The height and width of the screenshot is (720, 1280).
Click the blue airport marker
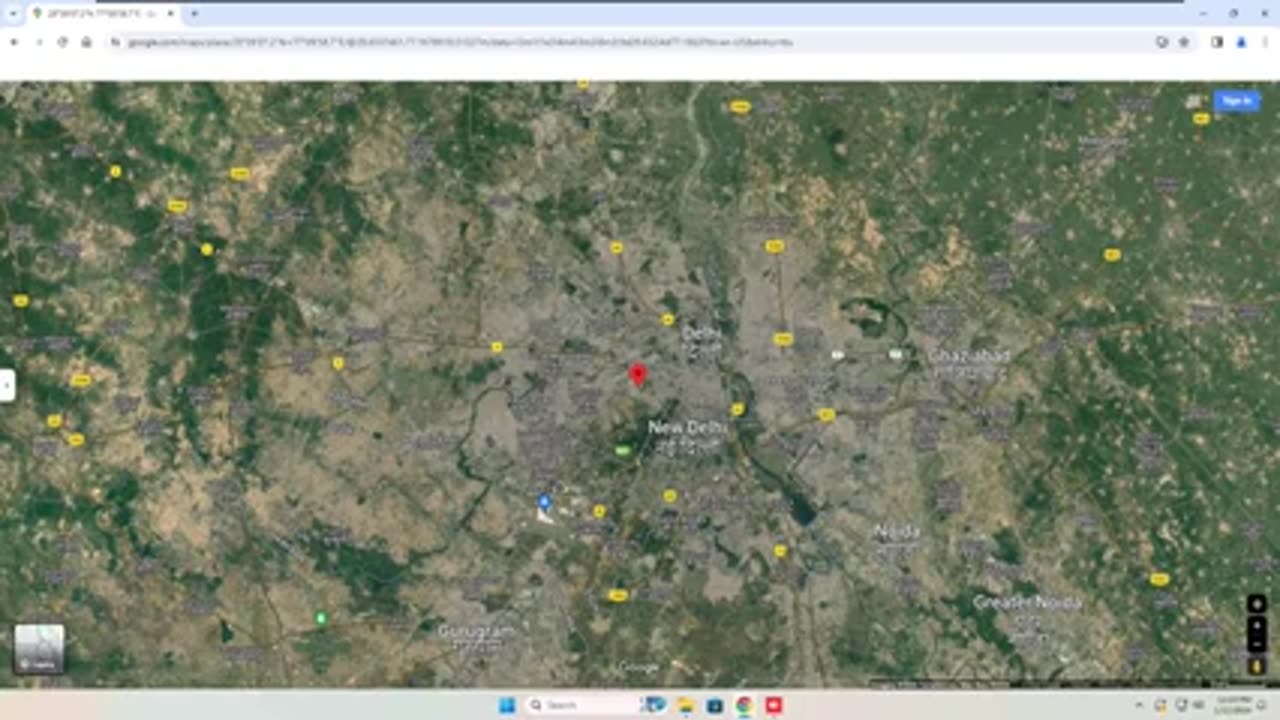click(x=544, y=501)
